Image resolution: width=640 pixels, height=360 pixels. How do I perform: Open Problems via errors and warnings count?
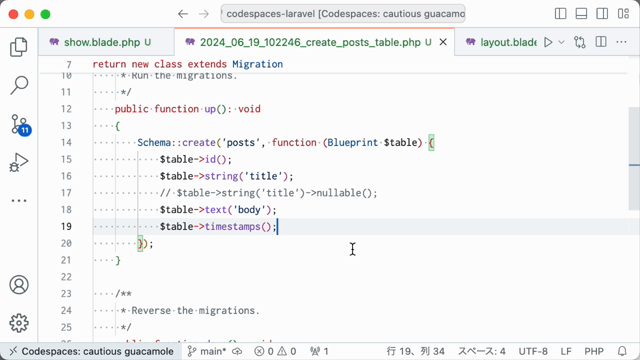tap(275, 351)
